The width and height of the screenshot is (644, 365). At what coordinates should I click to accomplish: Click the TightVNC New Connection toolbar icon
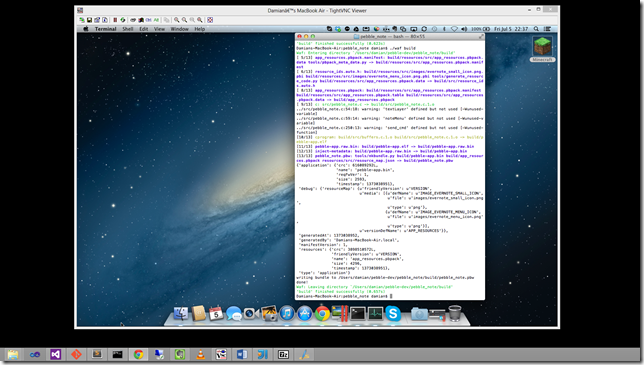[82, 20]
